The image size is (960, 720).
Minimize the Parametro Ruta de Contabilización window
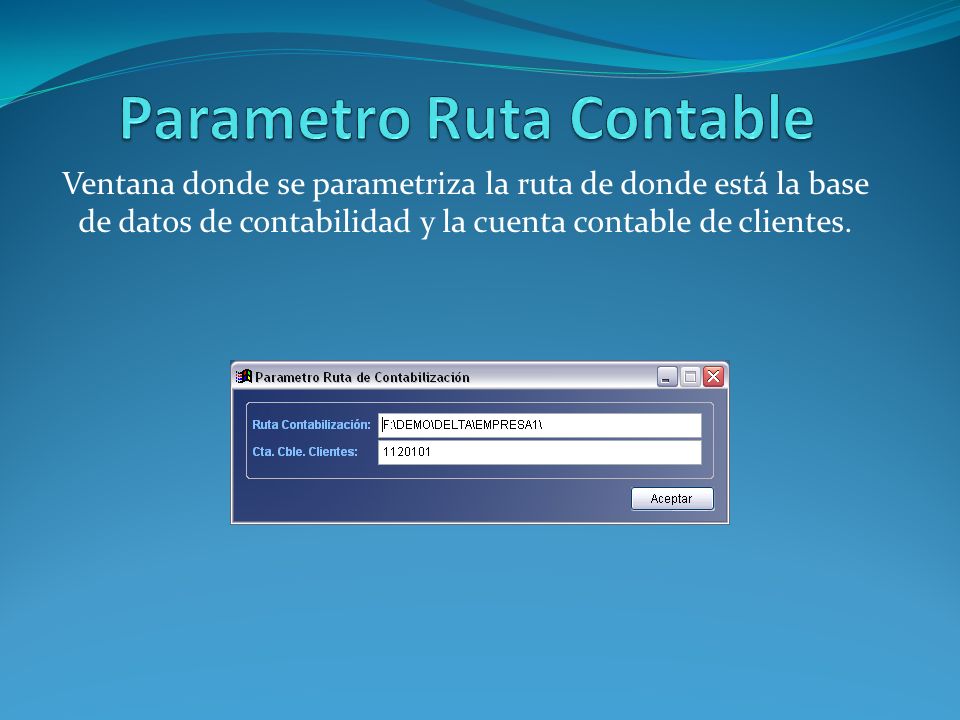[x=667, y=377]
